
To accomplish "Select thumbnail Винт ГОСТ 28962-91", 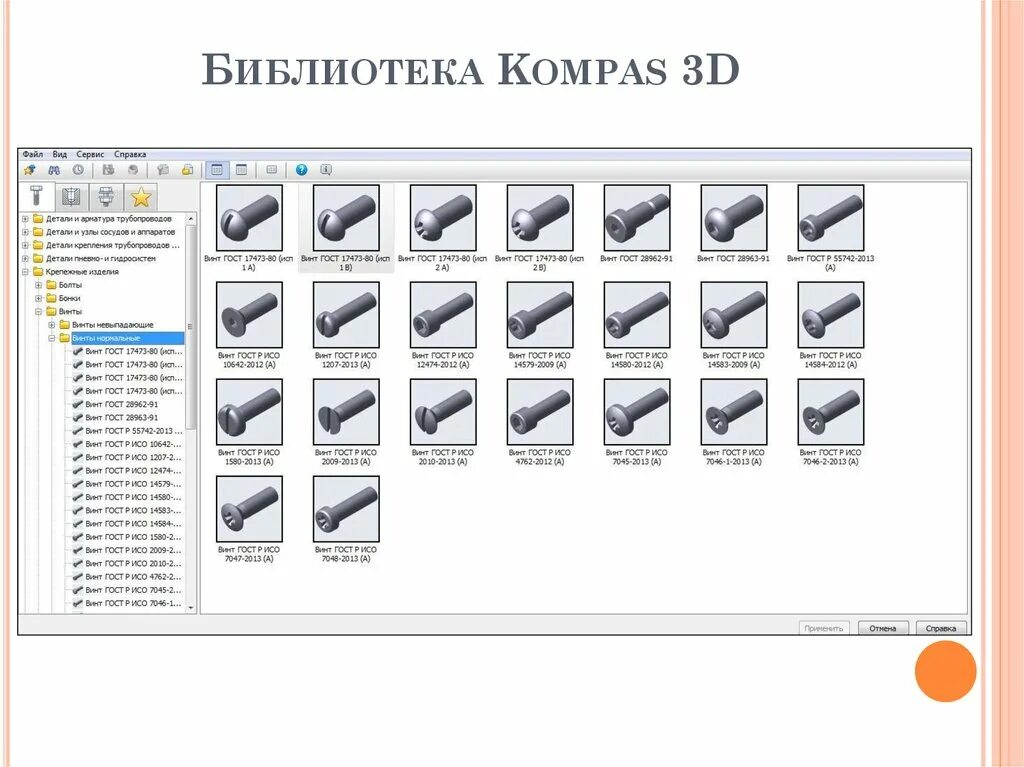I will click(x=637, y=218).
